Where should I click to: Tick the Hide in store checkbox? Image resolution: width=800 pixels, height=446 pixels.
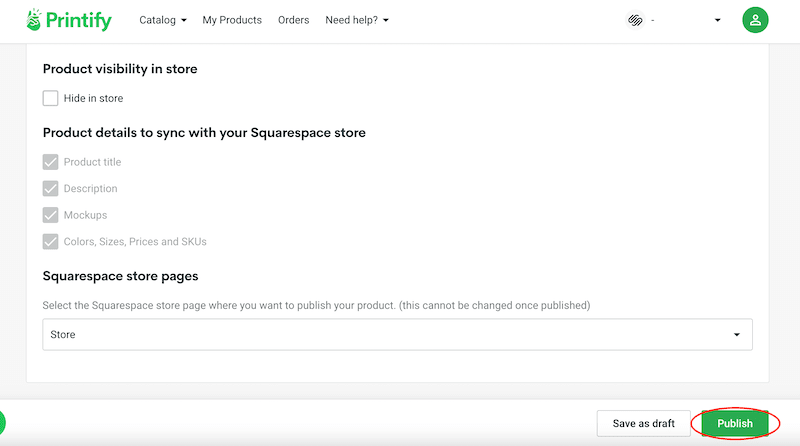(x=51, y=98)
